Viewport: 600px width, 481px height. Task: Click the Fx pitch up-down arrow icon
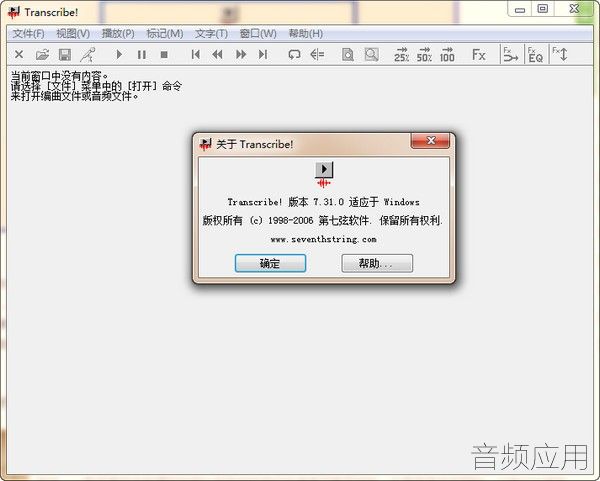point(560,55)
